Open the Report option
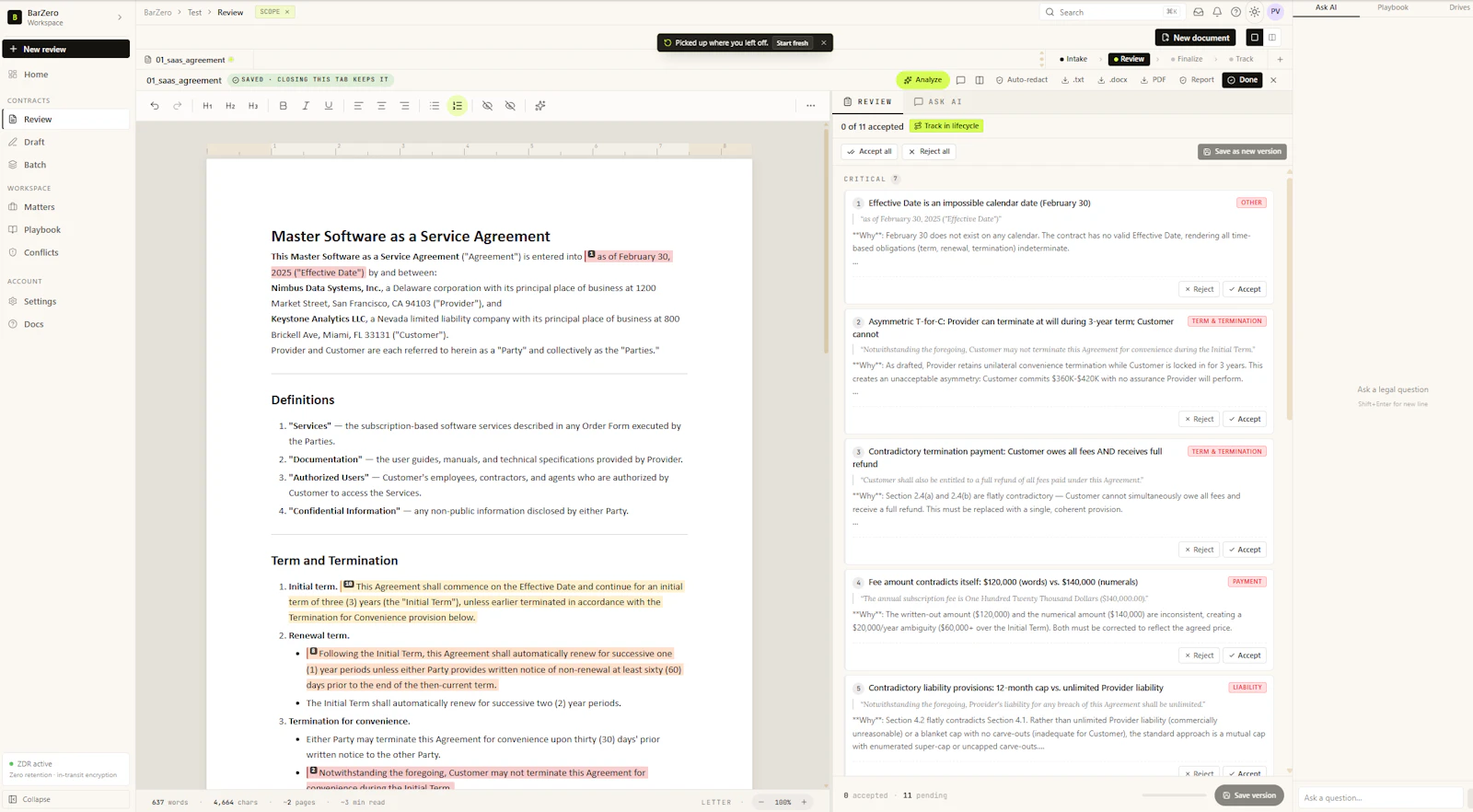 click(1197, 80)
